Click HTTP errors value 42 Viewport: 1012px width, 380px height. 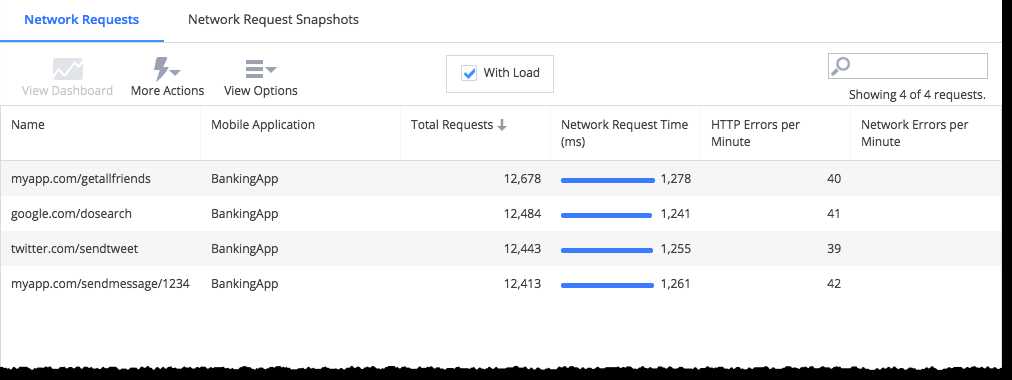[x=834, y=283]
